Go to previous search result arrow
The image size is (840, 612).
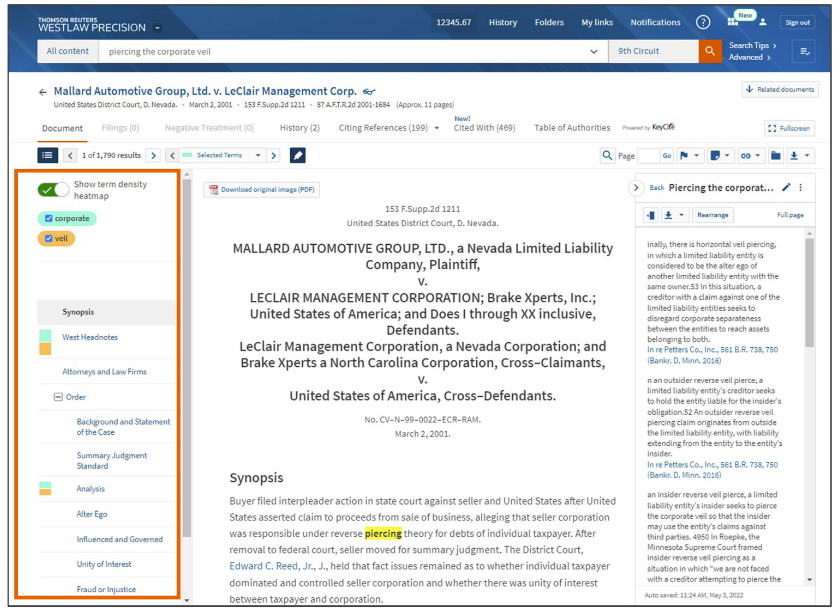coord(70,155)
